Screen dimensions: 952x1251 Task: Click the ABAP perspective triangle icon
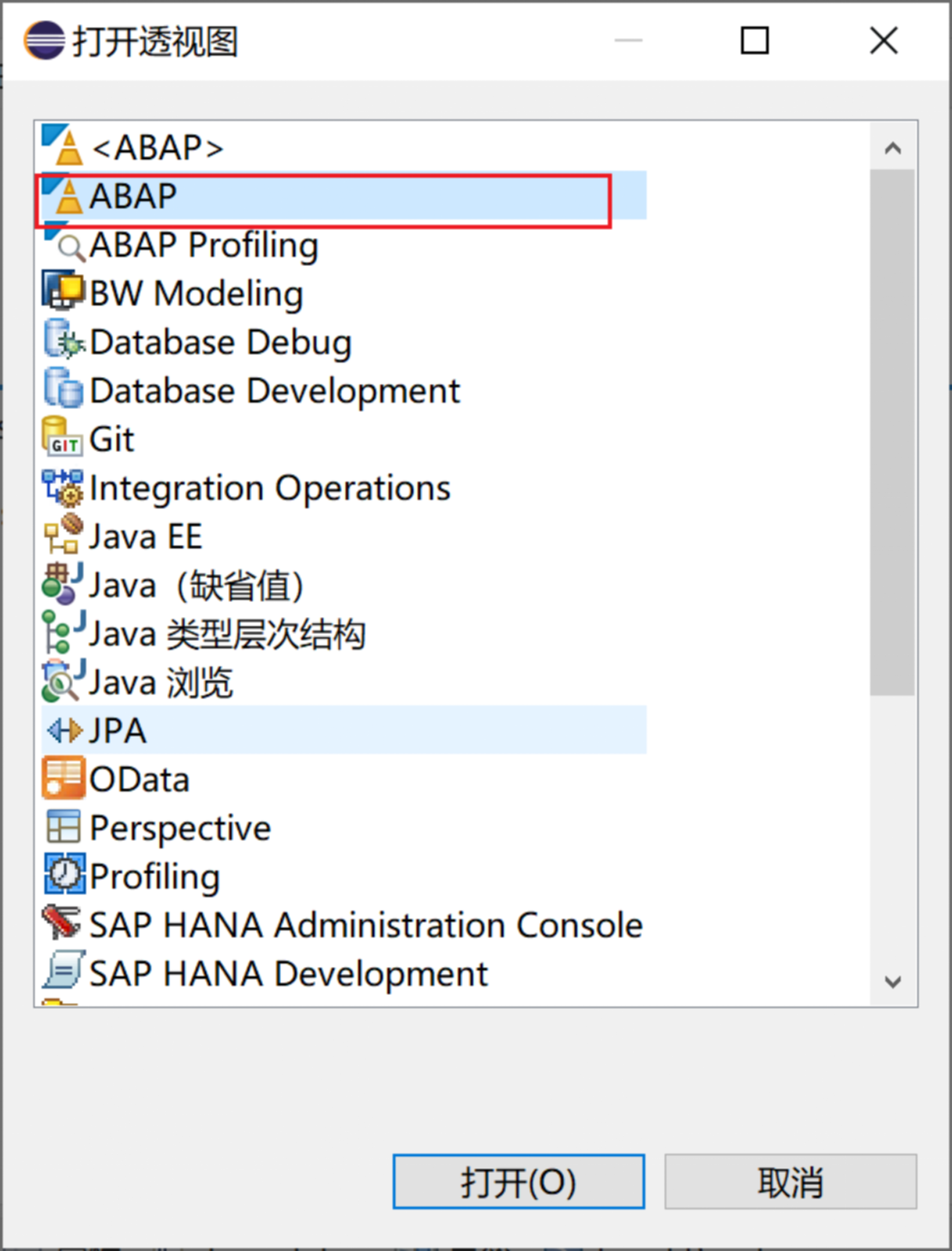click(x=63, y=194)
